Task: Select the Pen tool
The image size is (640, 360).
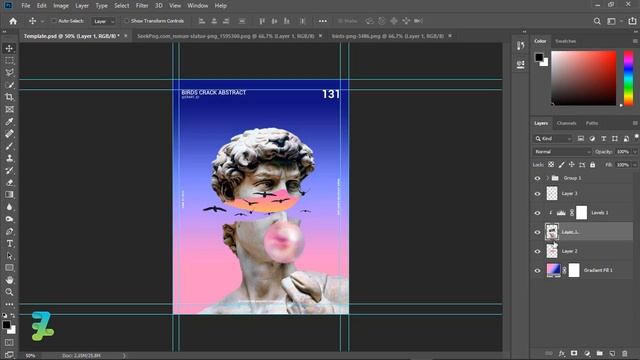Action: tap(9, 231)
